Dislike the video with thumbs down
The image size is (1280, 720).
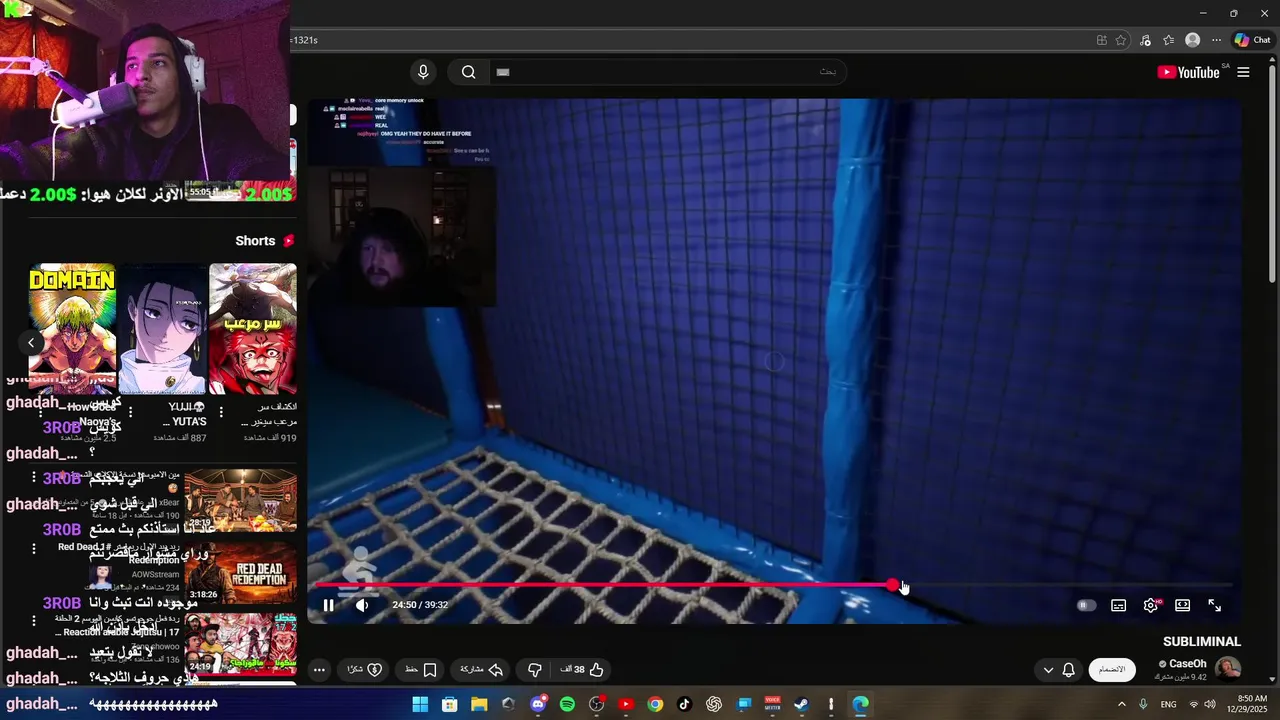click(x=534, y=670)
